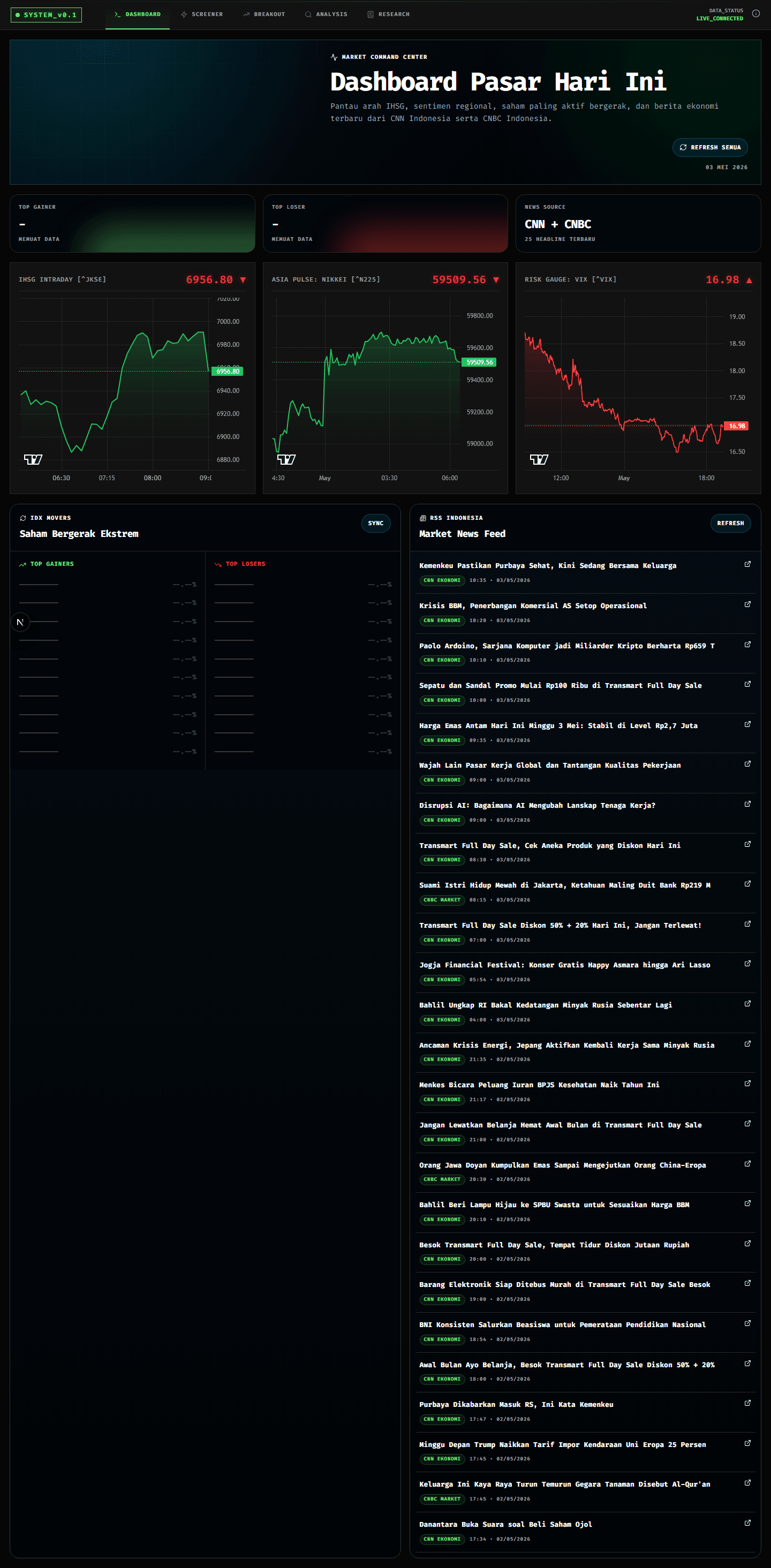
Task: Click the 16.98 price label on VIX chart
Action: 737,426
